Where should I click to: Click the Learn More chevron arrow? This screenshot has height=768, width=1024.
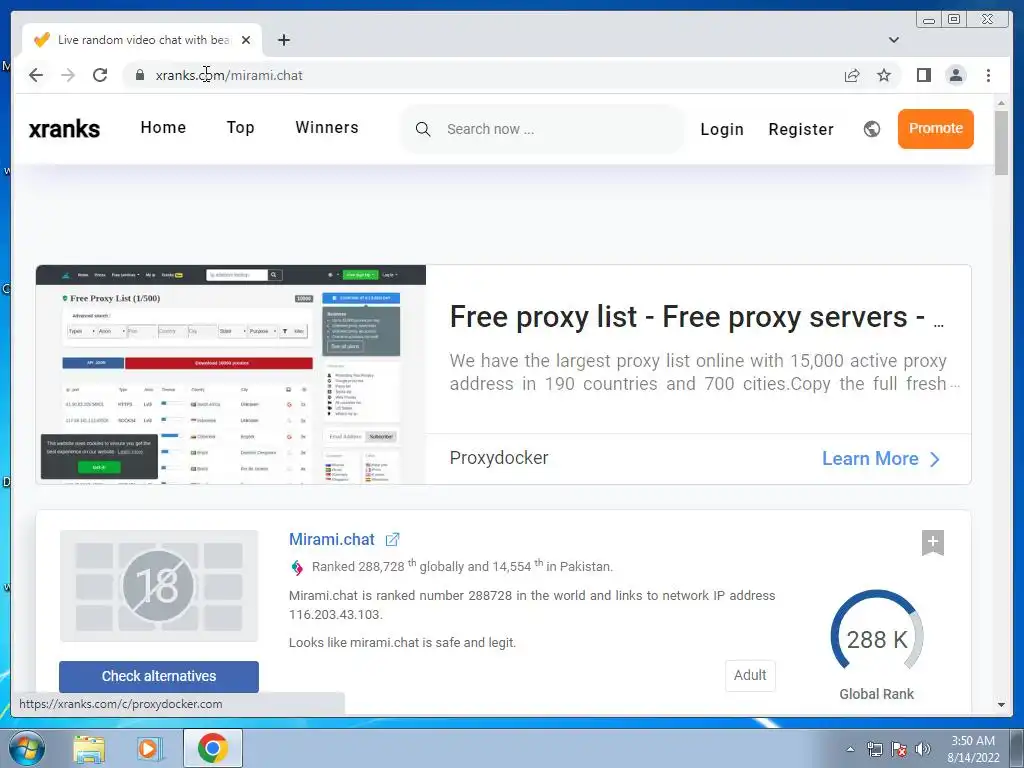pyautogui.click(x=935, y=459)
